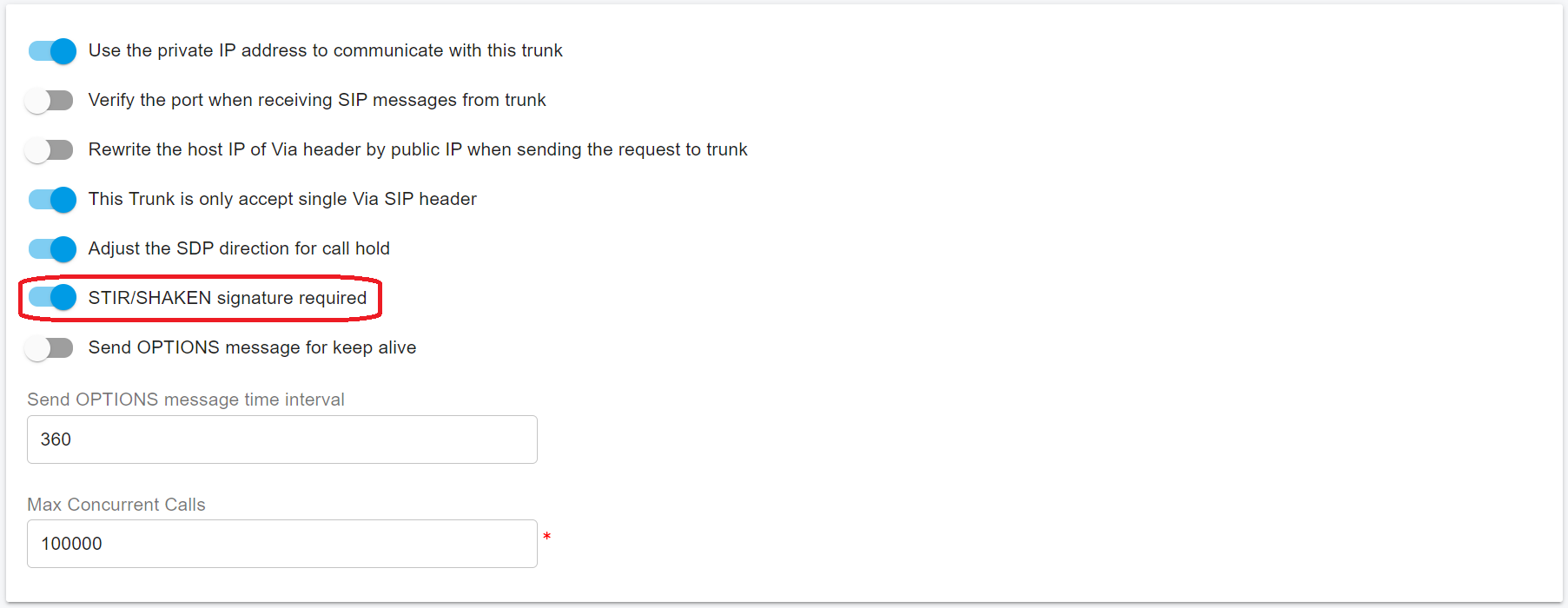Click the 'Use the private IP address' label text
The width and height of the screenshot is (1568, 608).
tap(325, 50)
